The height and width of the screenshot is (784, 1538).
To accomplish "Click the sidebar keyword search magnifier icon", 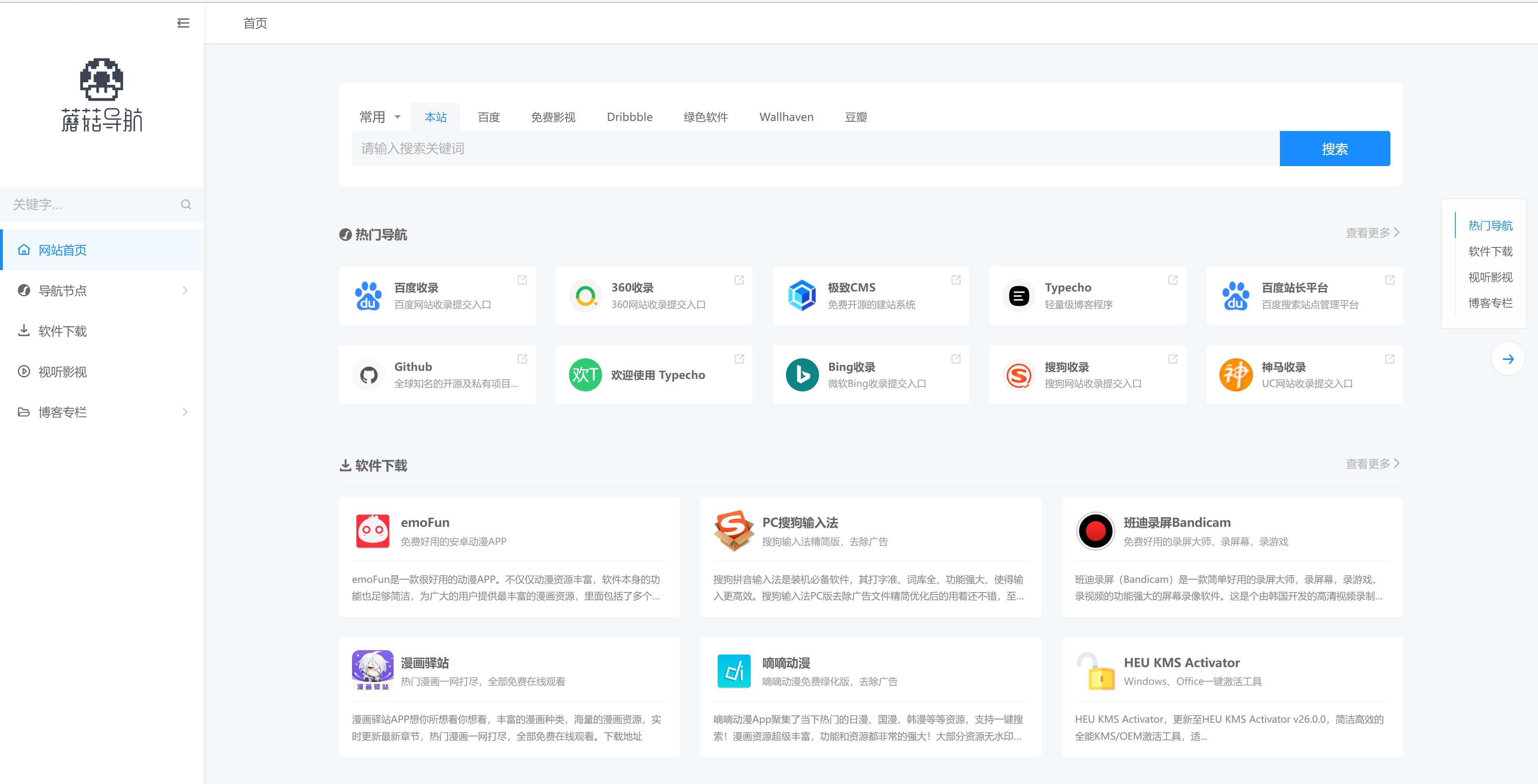I will click(x=185, y=205).
